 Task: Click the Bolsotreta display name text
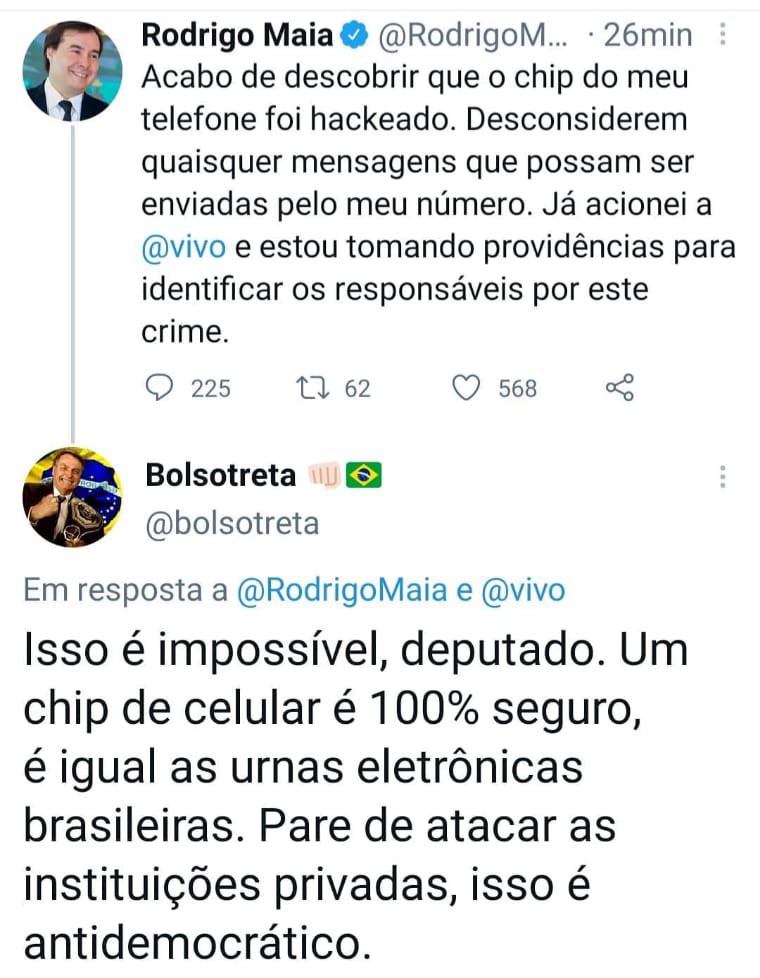(x=220, y=476)
